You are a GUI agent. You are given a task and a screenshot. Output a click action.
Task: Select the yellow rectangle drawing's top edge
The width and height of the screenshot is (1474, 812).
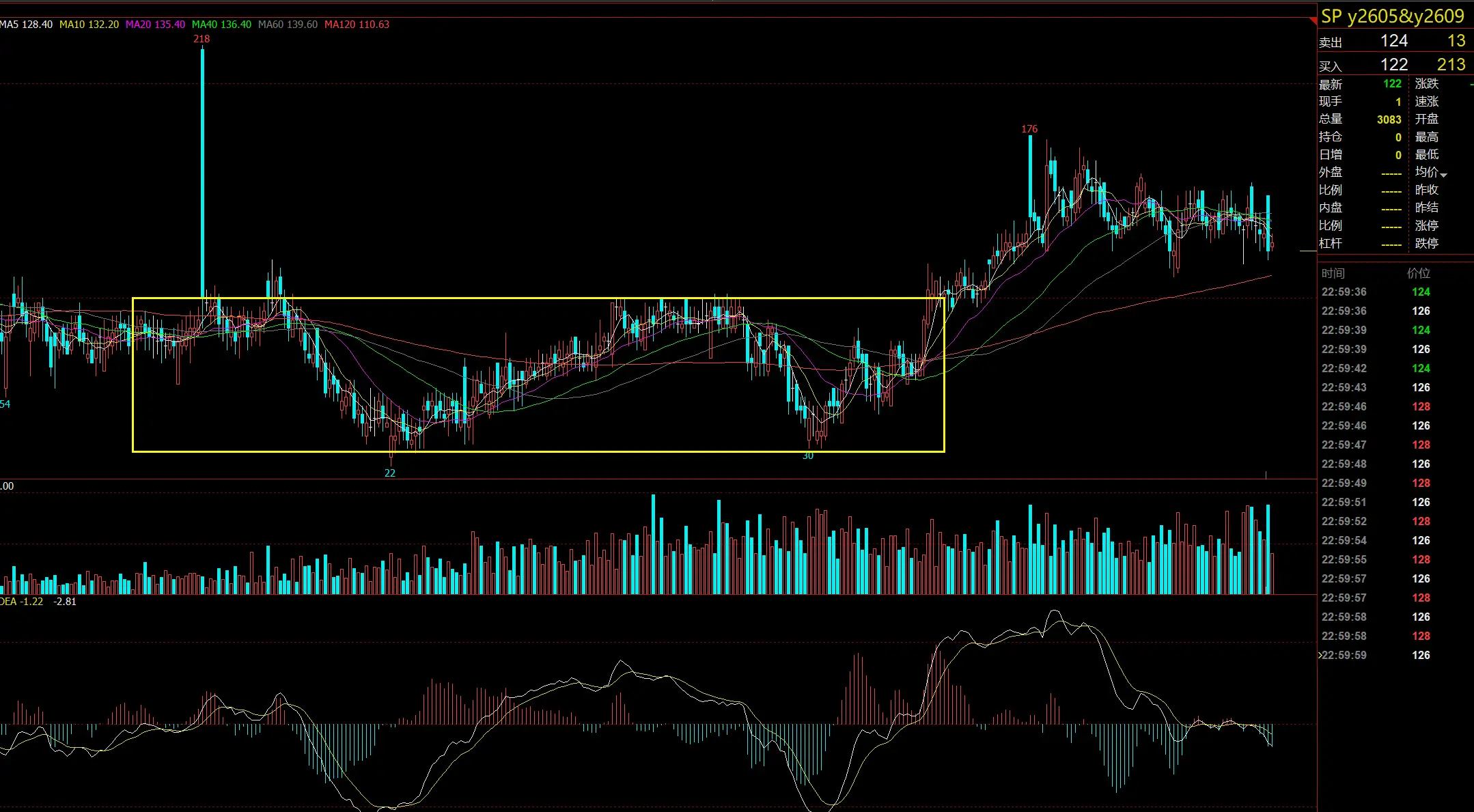(x=538, y=298)
